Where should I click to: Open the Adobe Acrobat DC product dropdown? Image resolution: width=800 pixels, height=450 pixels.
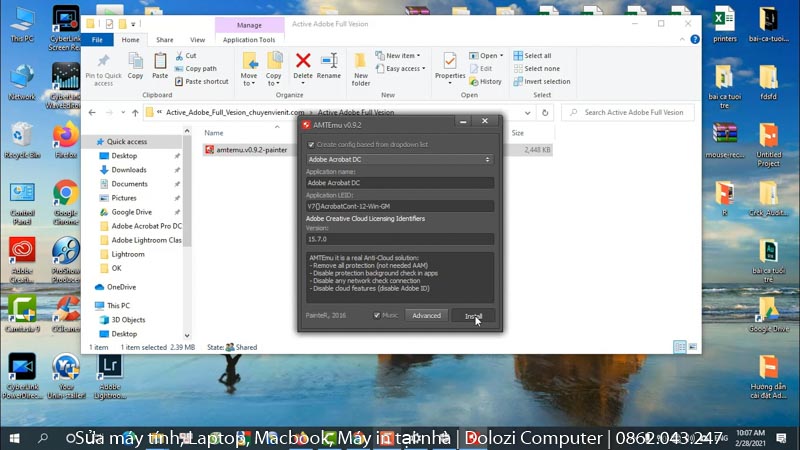click(400, 159)
